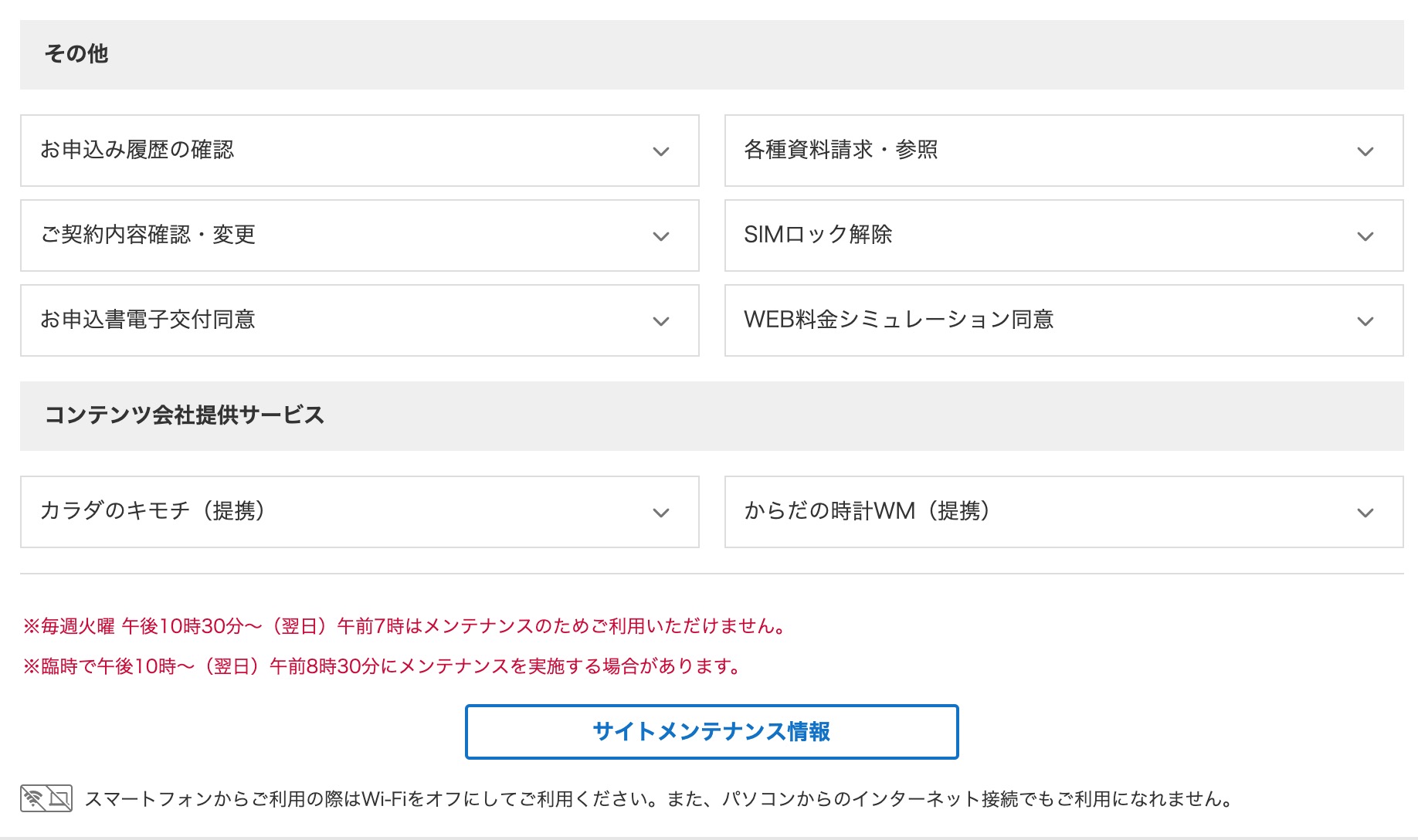
Task: Click the コンテンツ会社提供サービス section header
Action: [x=184, y=415]
